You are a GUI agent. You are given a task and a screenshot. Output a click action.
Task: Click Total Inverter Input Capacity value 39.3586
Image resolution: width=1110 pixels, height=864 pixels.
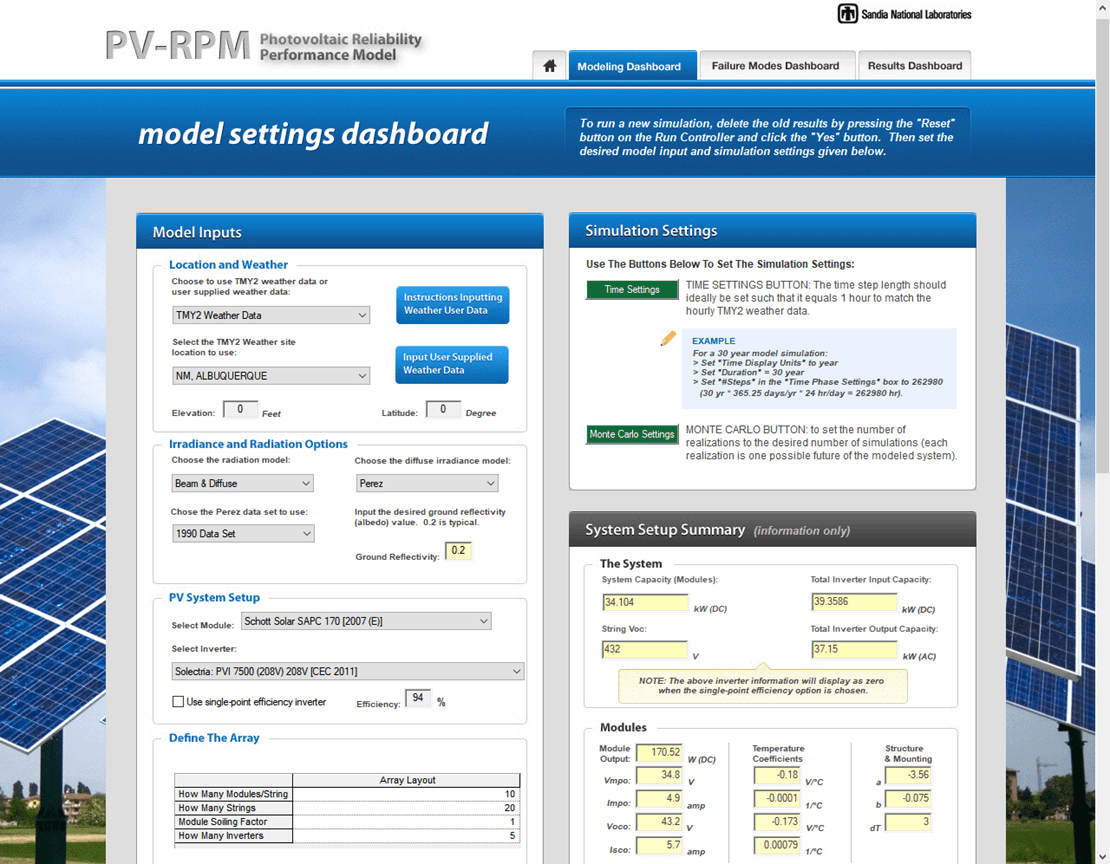854,601
